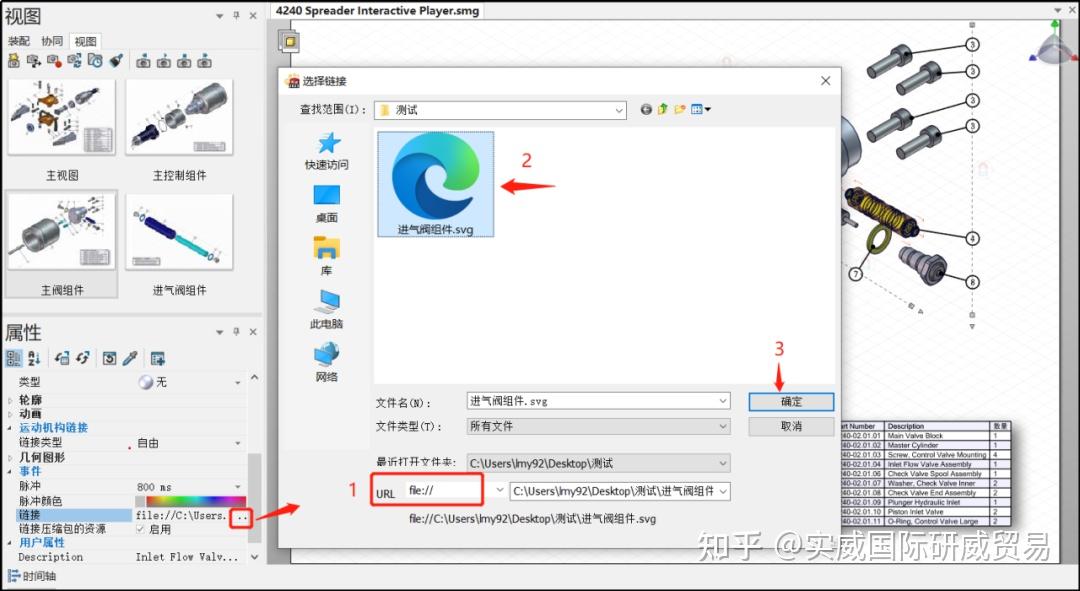Click the 确定 button in link dialog
This screenshot has width=1080, height=591.
coord(790,400)
